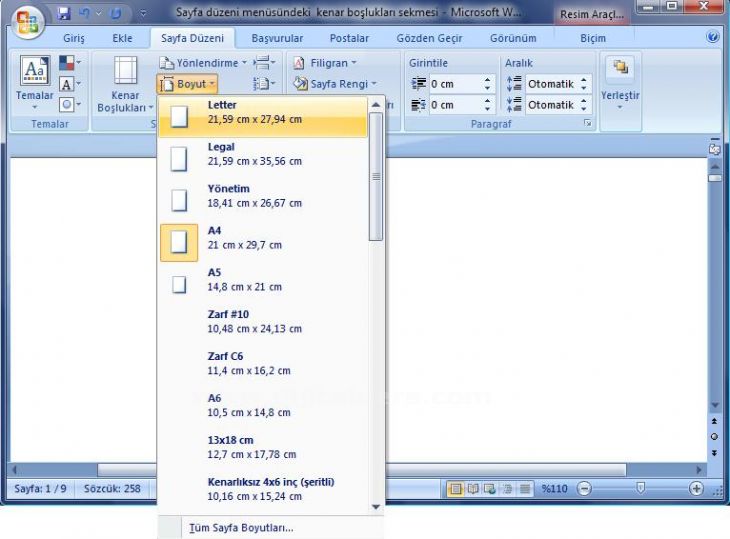This screenshot has width=730, height=539.
Task: Click Sözcük: 258 word count
Action: 112,489
